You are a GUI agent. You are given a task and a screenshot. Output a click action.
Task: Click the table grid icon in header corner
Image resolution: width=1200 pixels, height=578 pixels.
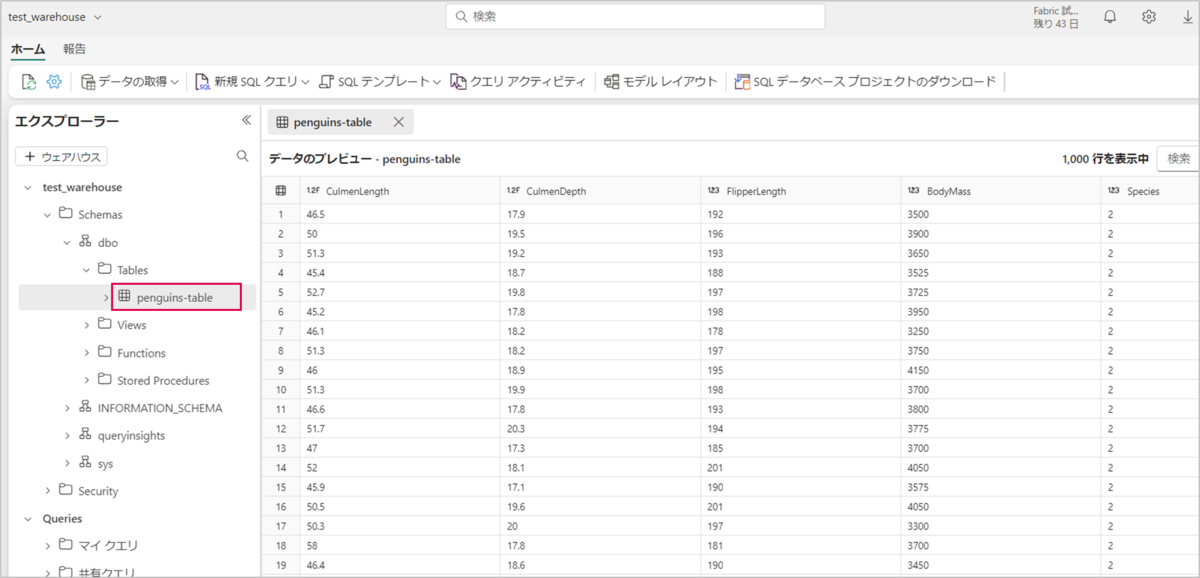tap(281, 191)
